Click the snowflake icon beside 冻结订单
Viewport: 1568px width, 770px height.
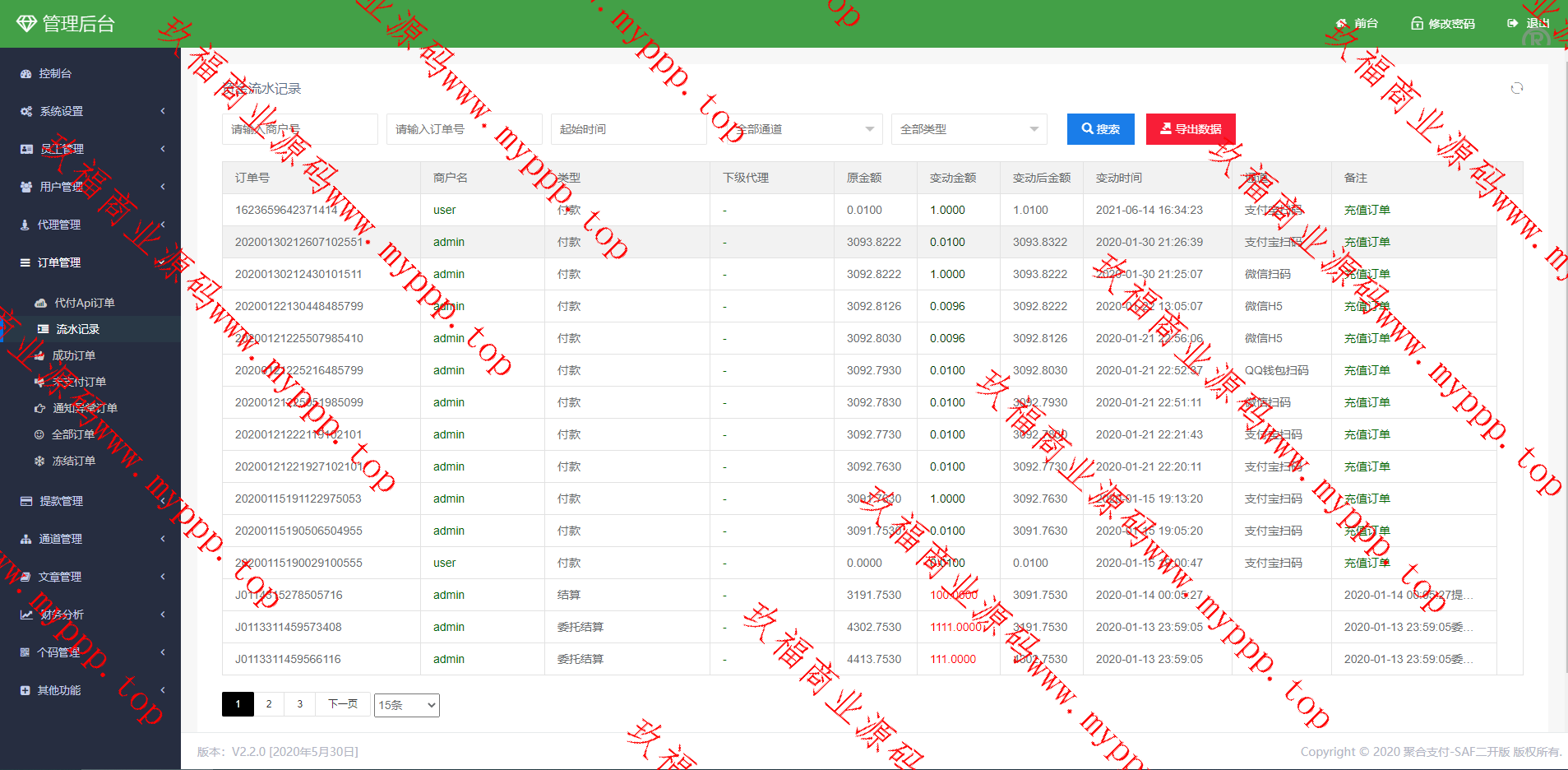[x=39, y=462]
